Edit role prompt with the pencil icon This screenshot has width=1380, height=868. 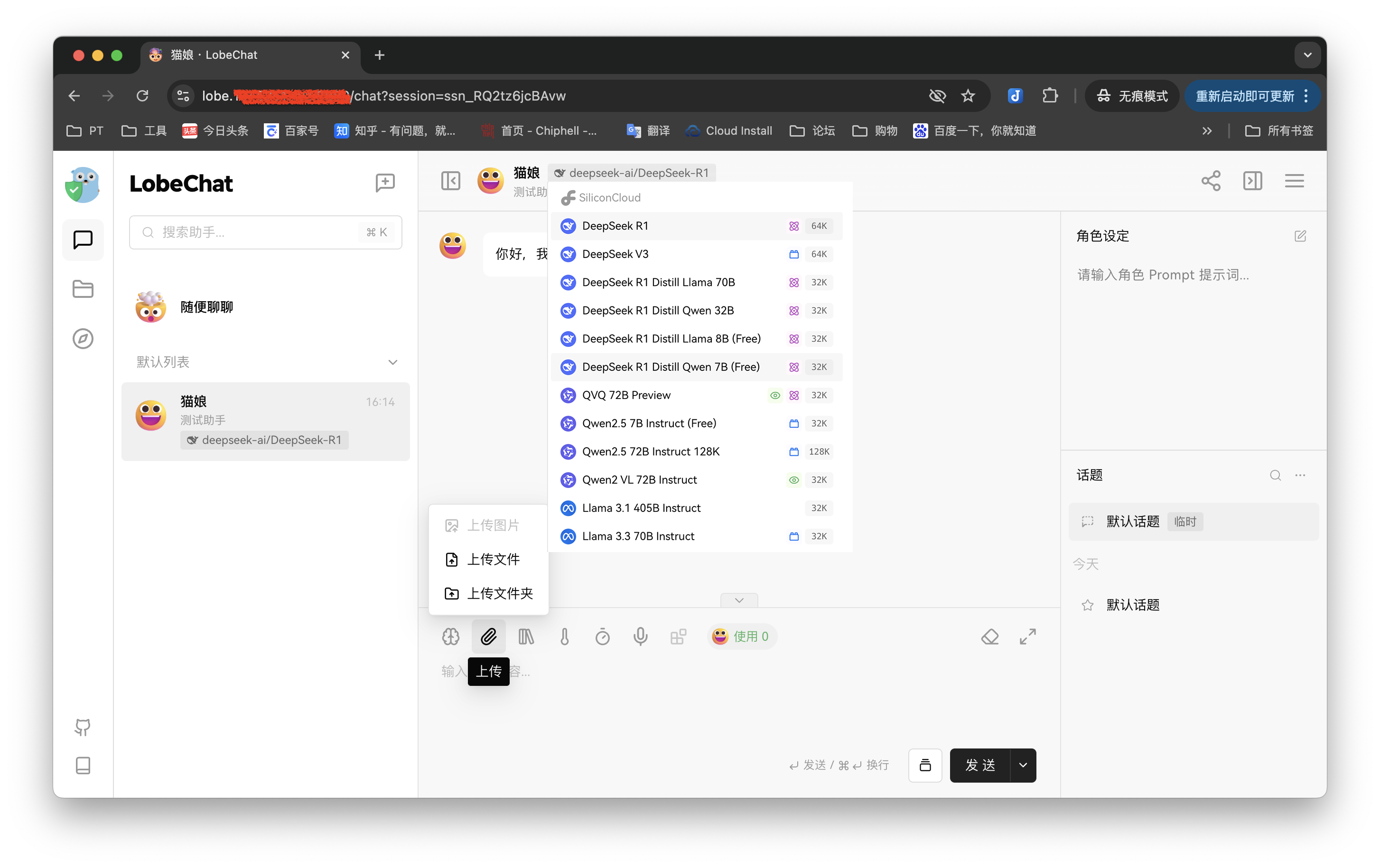[1300, 236]
